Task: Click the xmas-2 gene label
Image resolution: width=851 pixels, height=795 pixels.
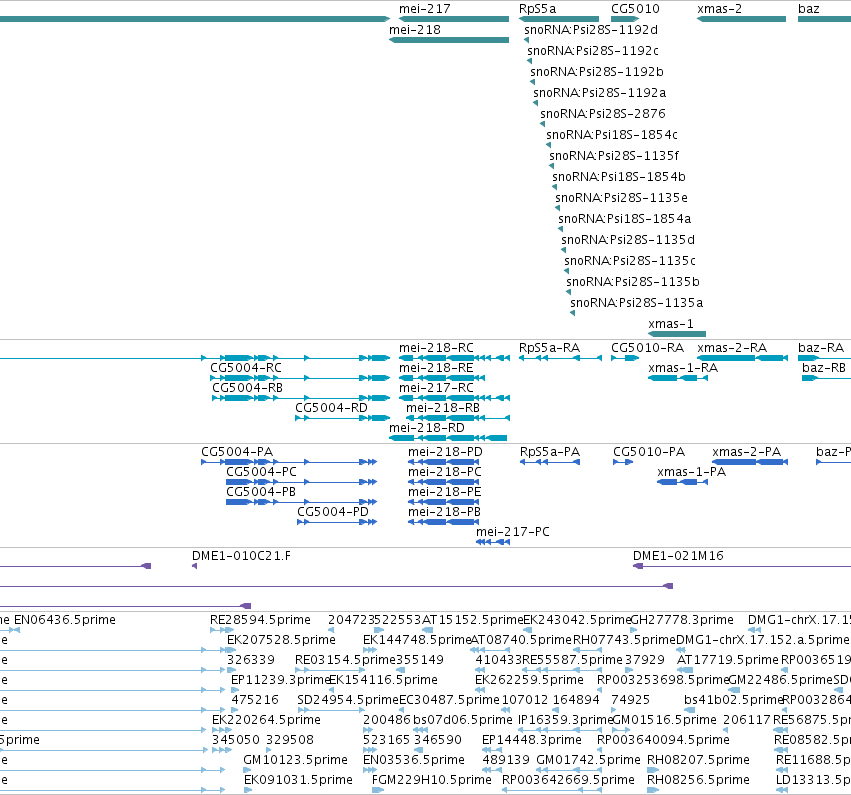Action: (719, 9)
